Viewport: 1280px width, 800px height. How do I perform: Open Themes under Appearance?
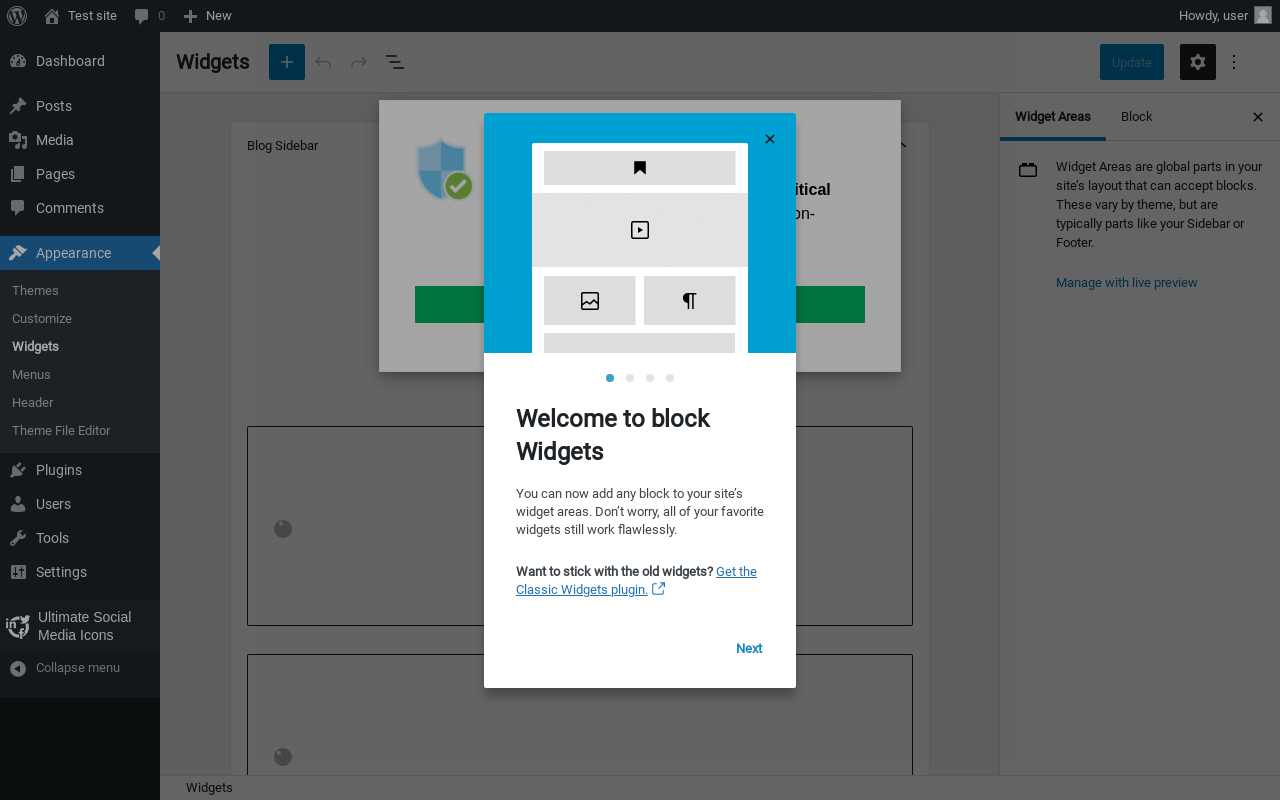(x=35, y=291)
